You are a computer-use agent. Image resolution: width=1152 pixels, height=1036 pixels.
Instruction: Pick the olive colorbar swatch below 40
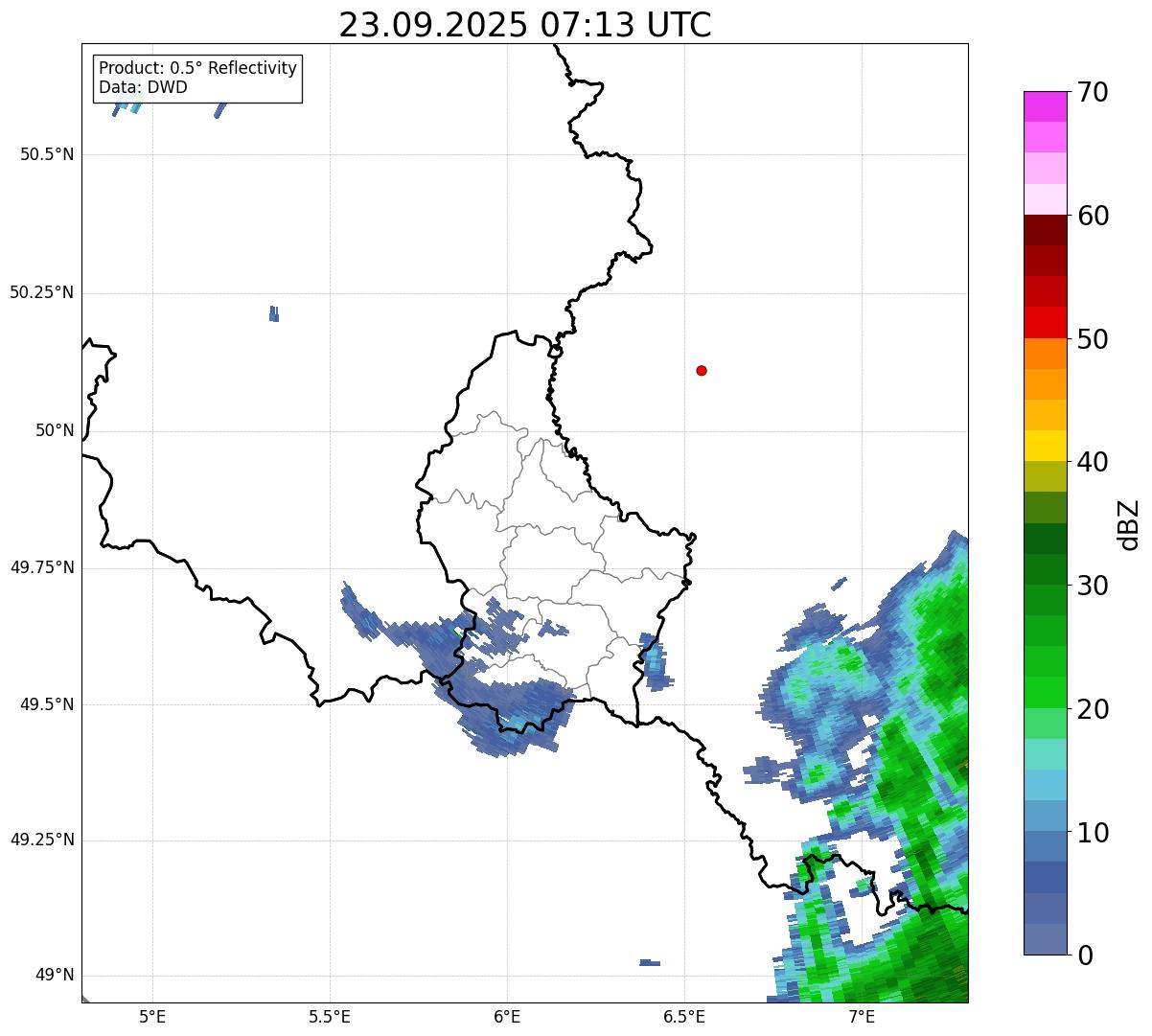(x=1045, y=477)
